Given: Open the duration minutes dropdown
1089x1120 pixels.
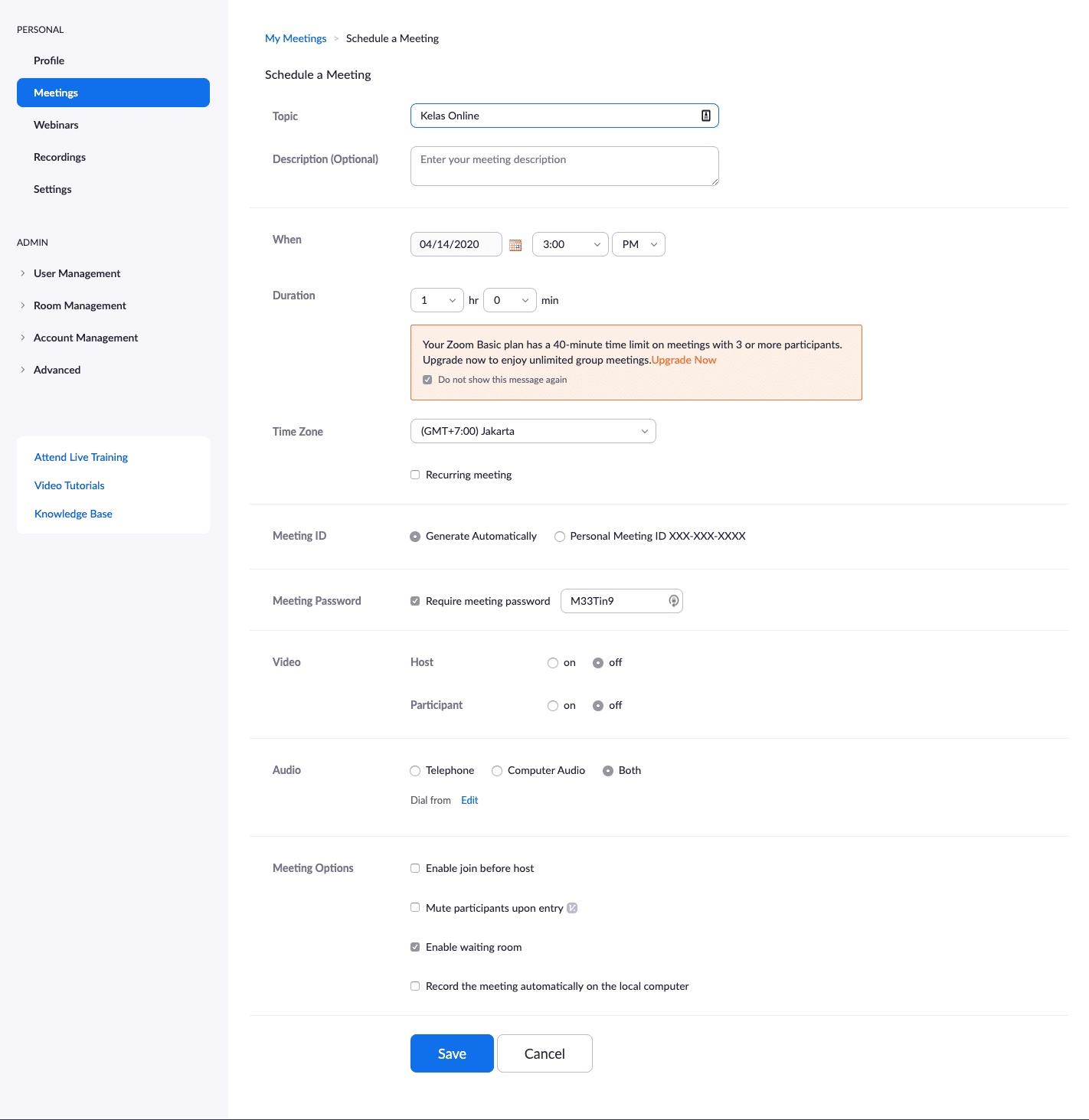Looking at the screenshot, I should tap(510, 300).
